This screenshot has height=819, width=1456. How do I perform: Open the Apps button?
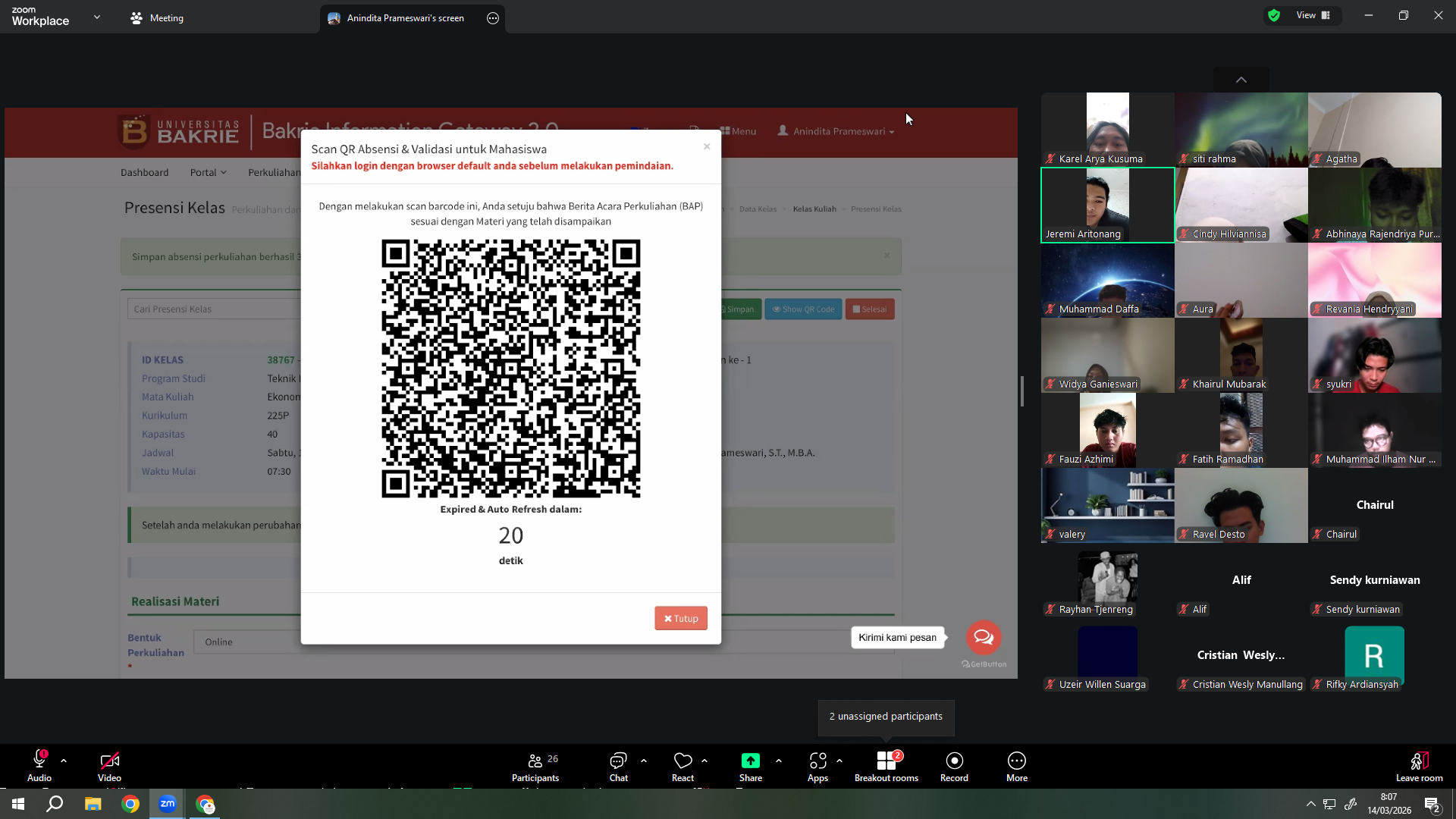817,766
